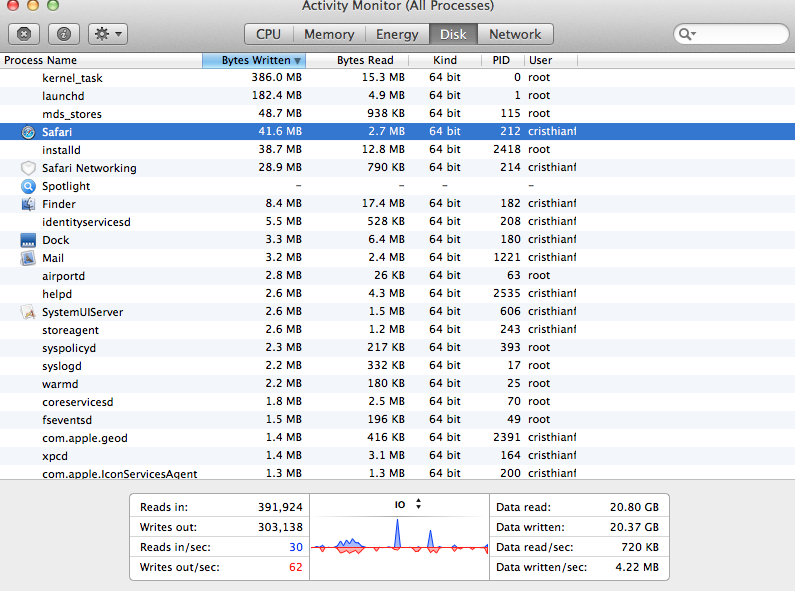Click the Reads in/sec value 30
The image size is (795, 591).
pos(296,547)
